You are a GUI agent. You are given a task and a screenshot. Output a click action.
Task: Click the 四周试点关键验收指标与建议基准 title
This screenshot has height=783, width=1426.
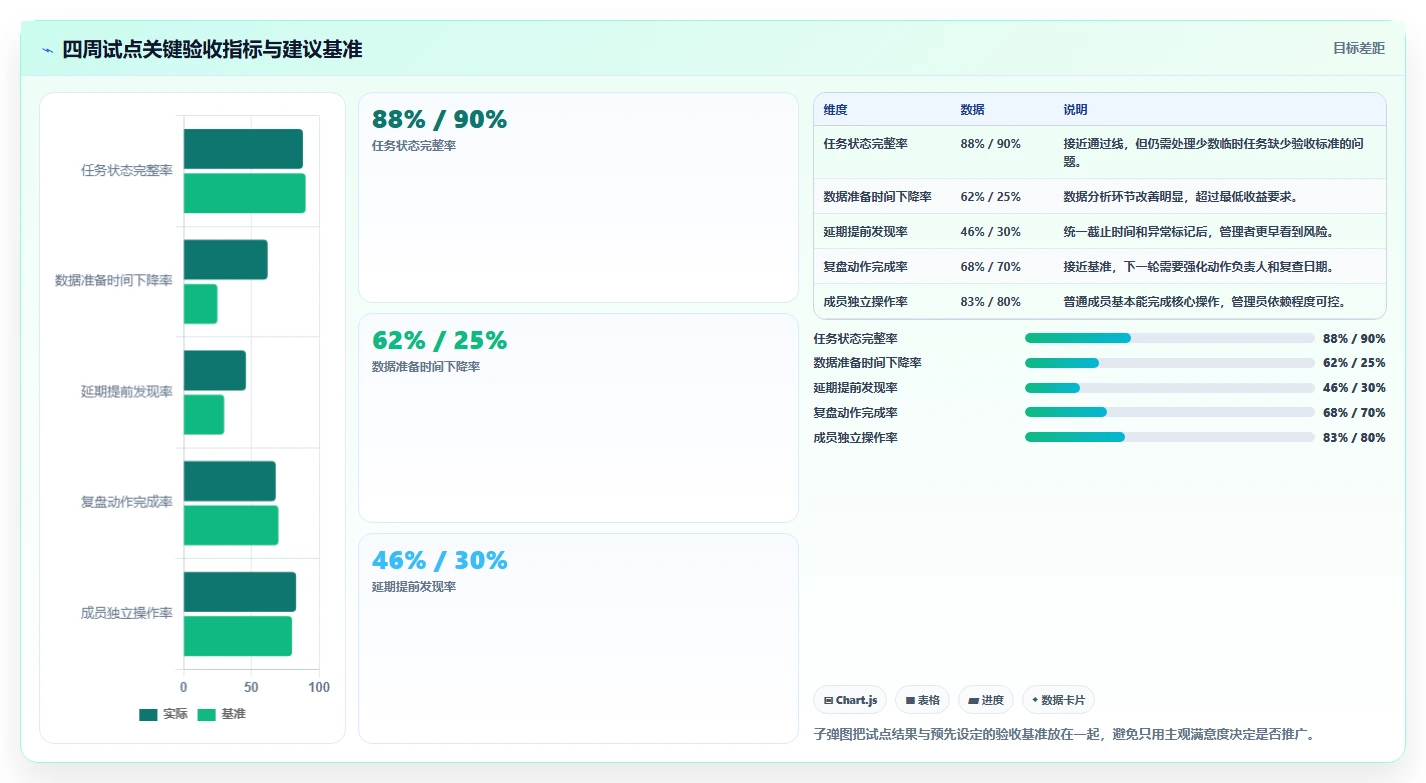(212, 49)
